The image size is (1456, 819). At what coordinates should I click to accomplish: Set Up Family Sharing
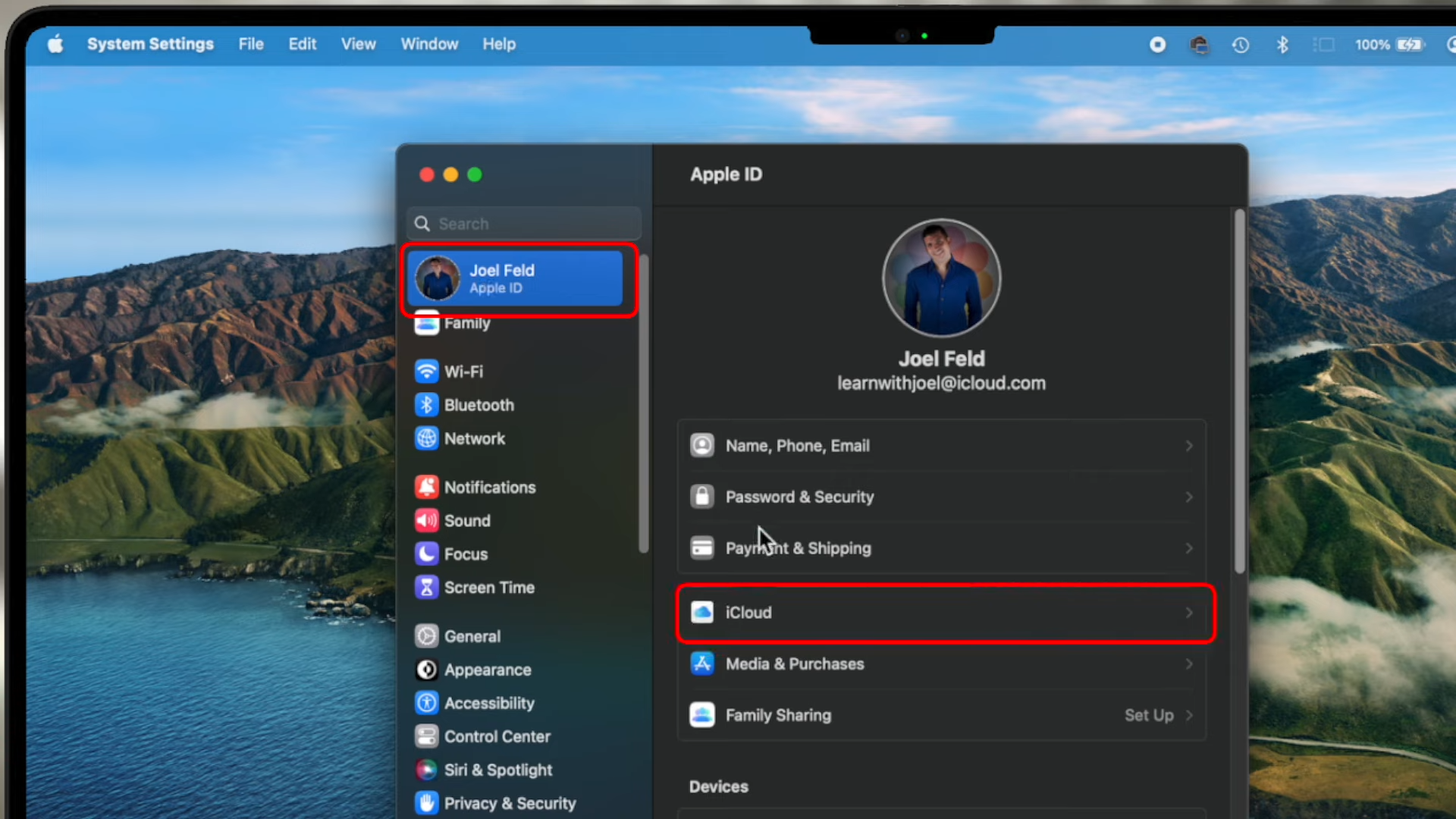click(1149, 715)
